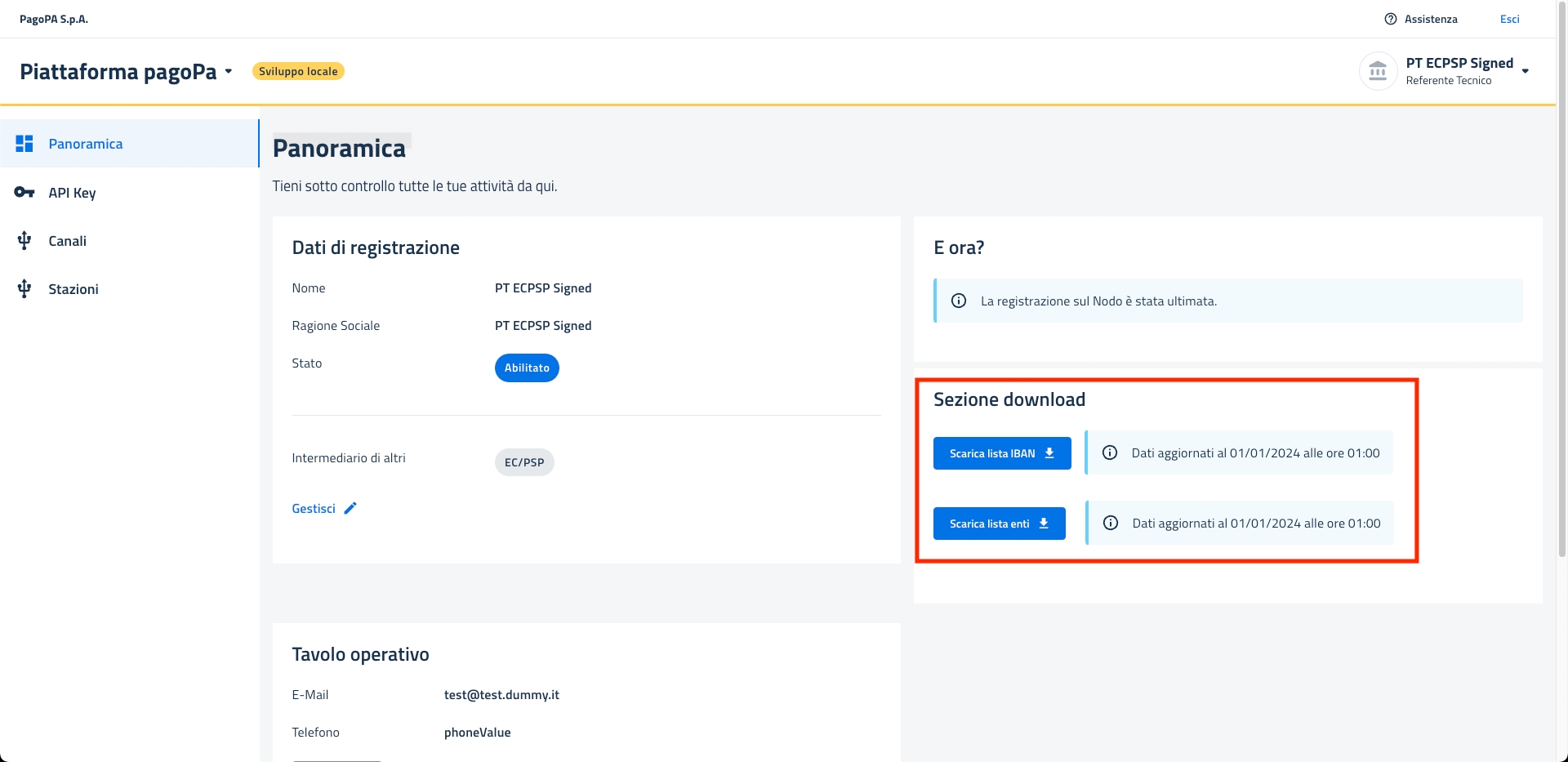Expand the Piattaforma pagoPa product dropdown
Image resolution: width=1568 pixels, height=762 pixels.
(229, 72)
